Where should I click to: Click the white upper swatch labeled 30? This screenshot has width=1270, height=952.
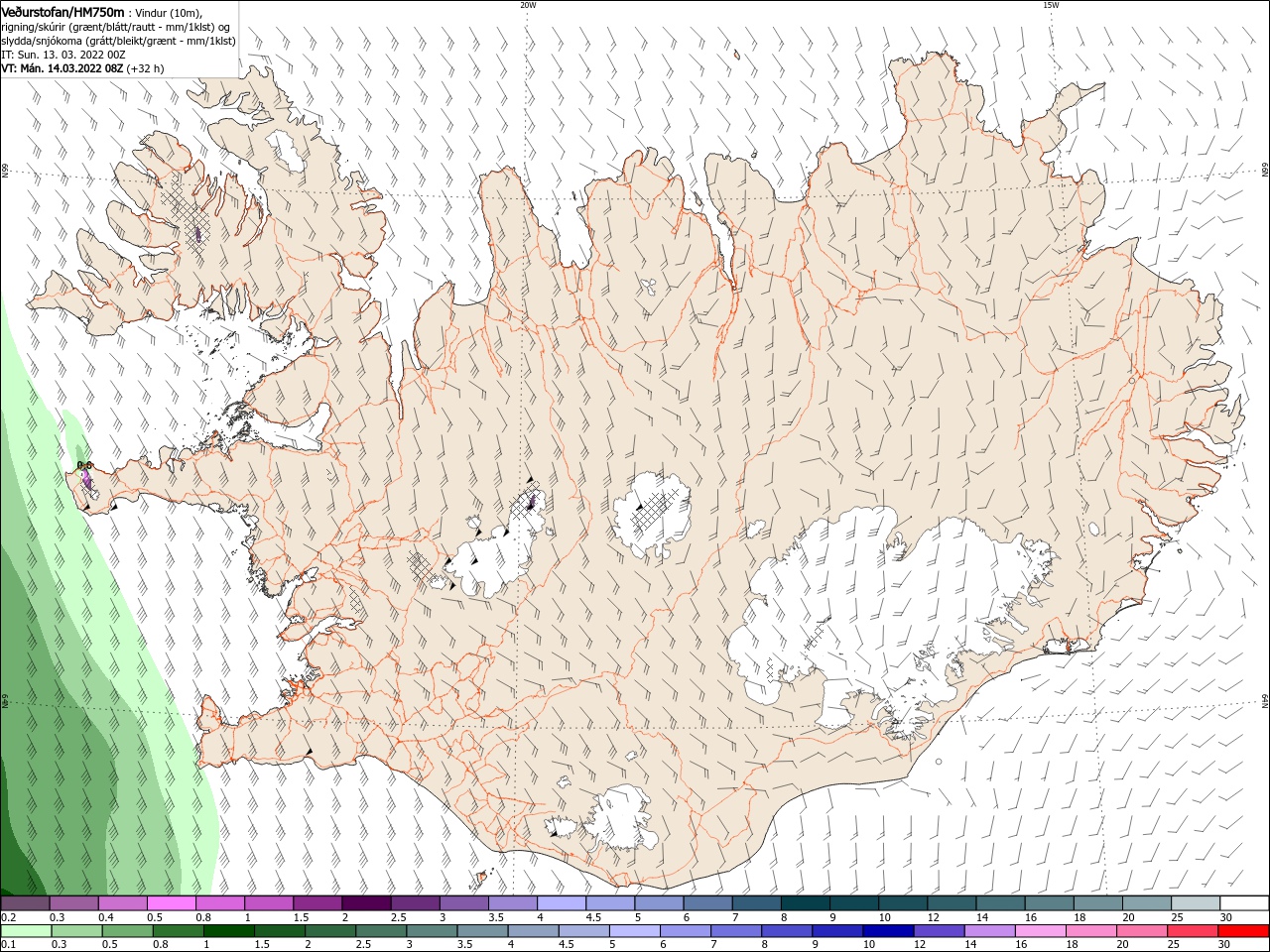tap(1244, 903)
